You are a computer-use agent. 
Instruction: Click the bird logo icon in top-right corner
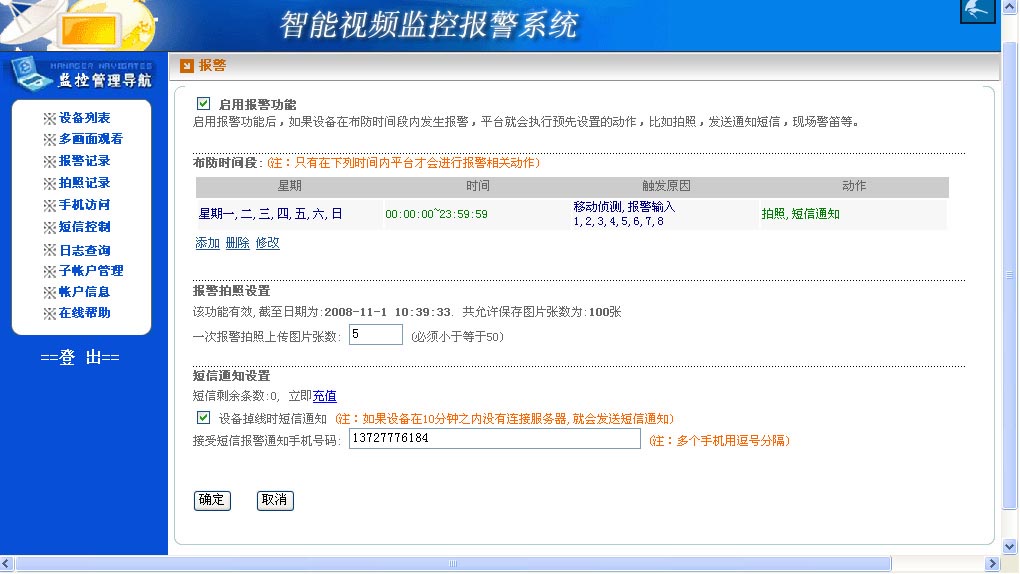[977, 11]
